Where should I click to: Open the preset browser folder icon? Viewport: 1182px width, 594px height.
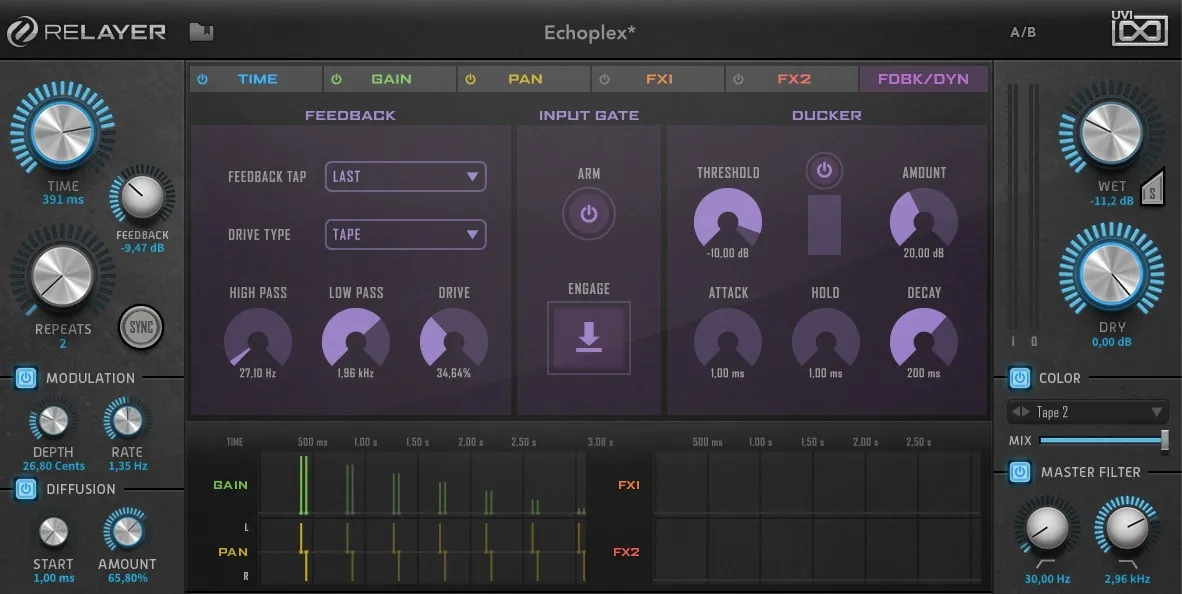pos(201,31)
